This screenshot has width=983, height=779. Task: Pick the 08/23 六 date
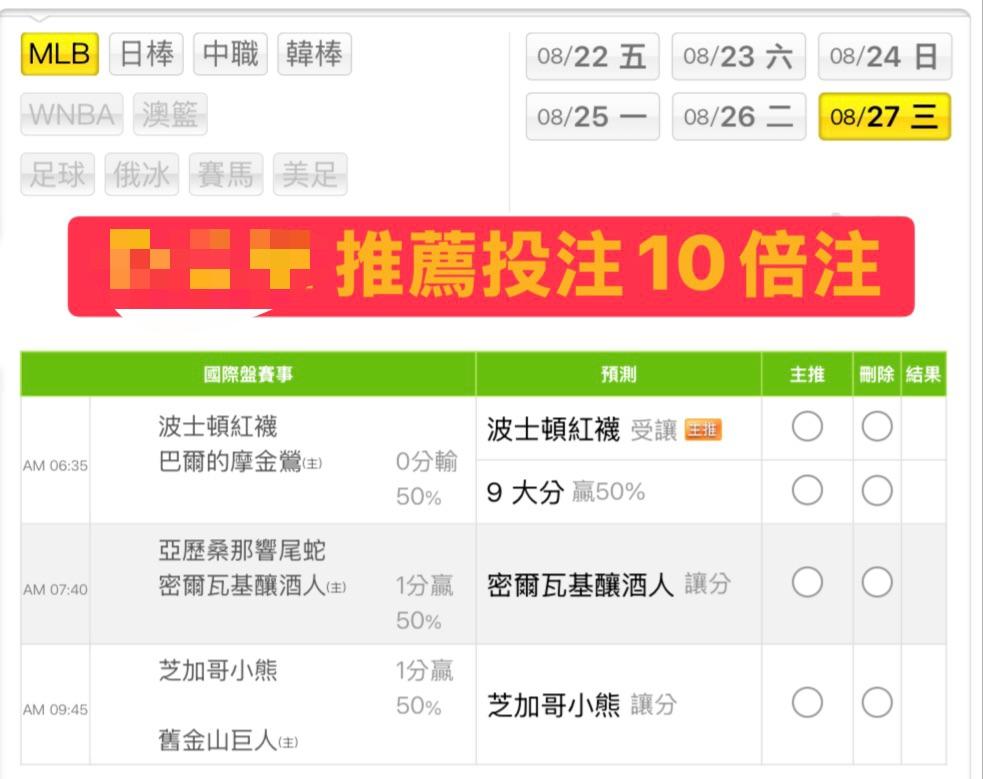[739, 56]
